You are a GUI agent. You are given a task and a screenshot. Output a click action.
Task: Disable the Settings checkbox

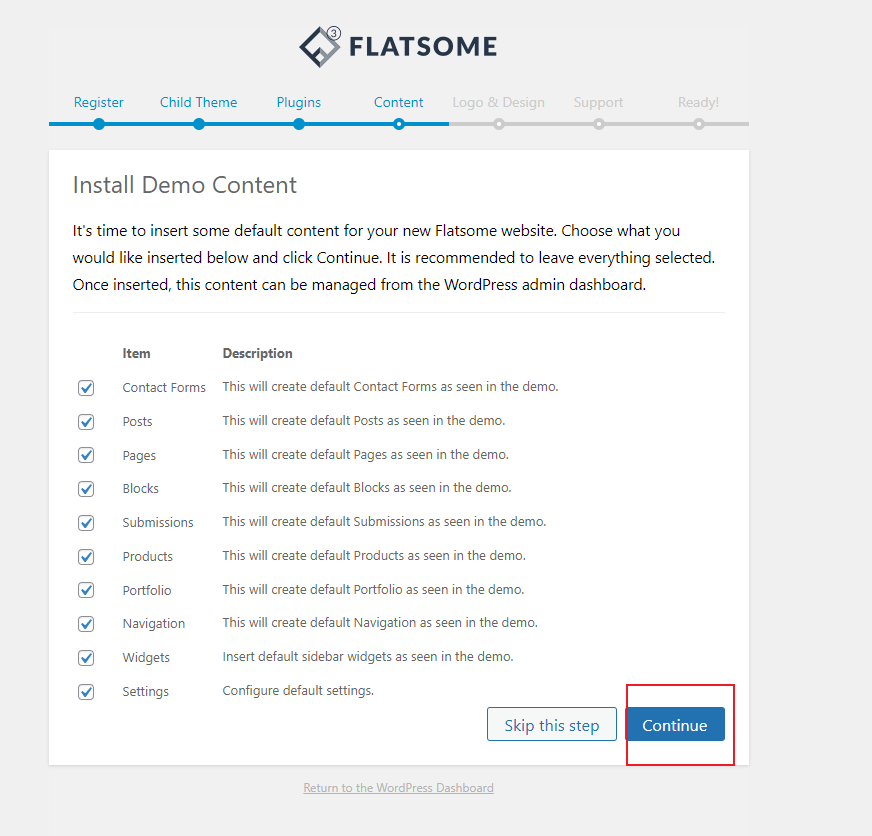point(86,692)
